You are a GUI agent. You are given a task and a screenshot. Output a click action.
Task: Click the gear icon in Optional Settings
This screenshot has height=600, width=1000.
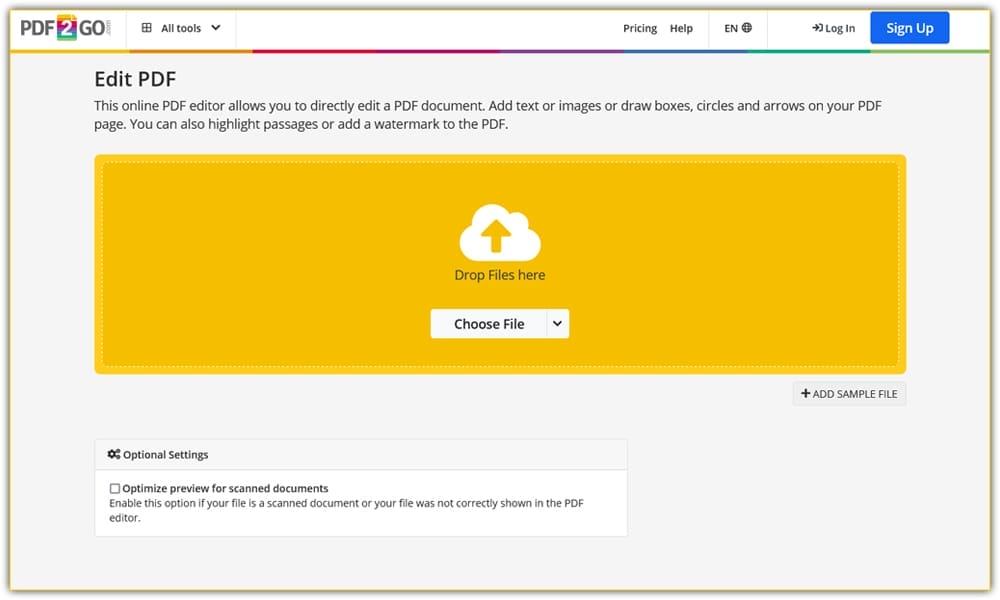pyautogui.click(x=115, y=454)
